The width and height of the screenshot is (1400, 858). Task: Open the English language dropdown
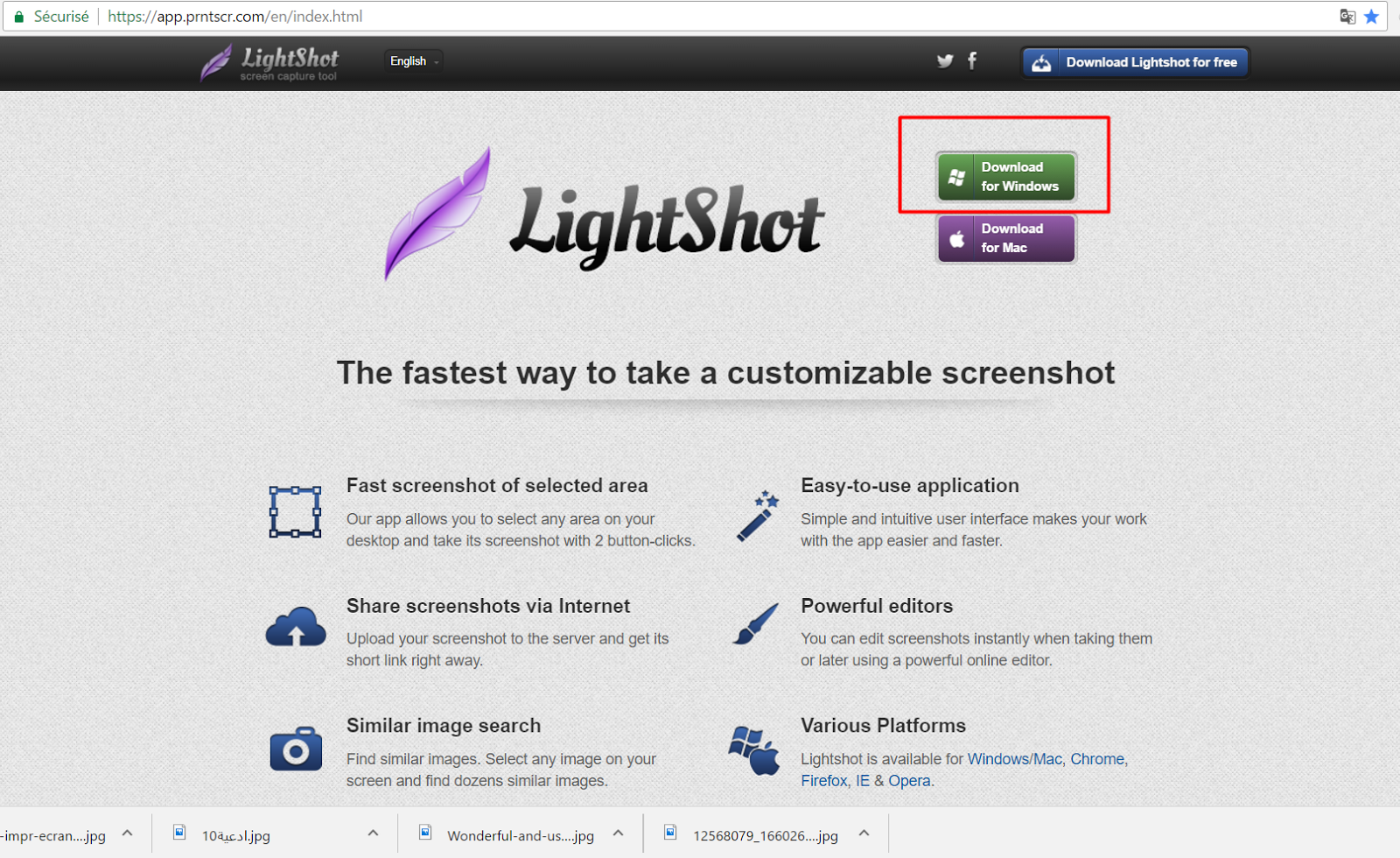coord(412,60)
